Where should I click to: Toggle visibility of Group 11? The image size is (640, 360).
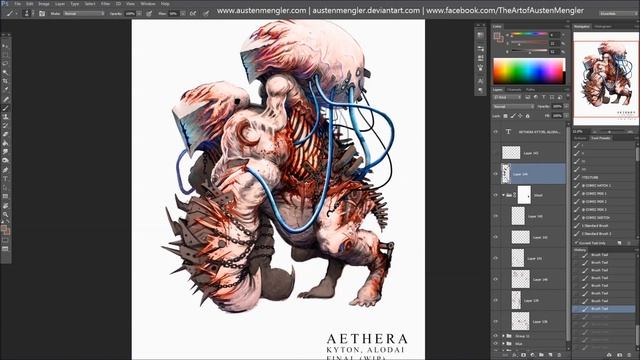[496, 336]
